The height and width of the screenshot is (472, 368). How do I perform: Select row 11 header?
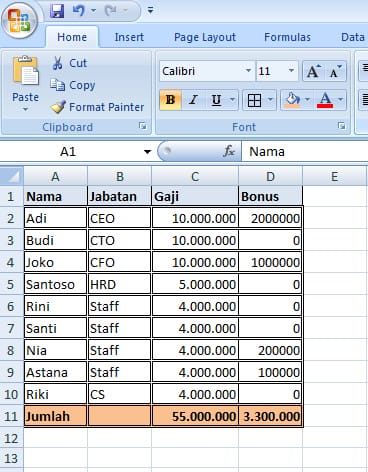pyautogui.click(x=11, y=416)
